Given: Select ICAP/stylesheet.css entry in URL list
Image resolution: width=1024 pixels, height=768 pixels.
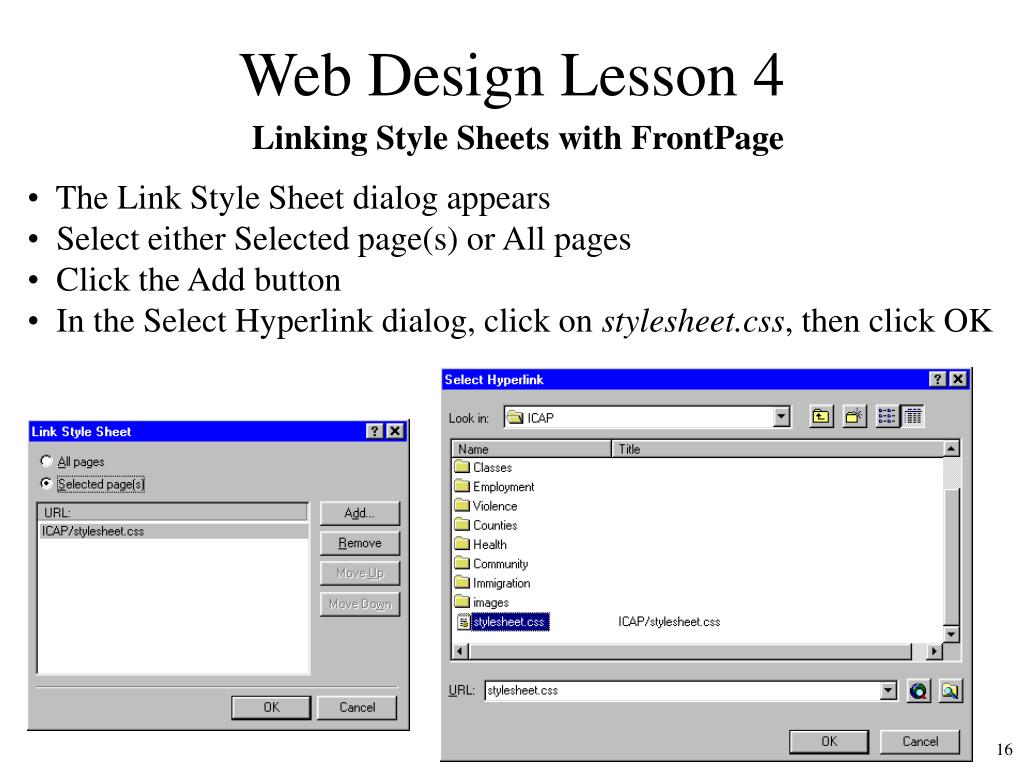Looking at the screenshot, I should click(173, 531).
